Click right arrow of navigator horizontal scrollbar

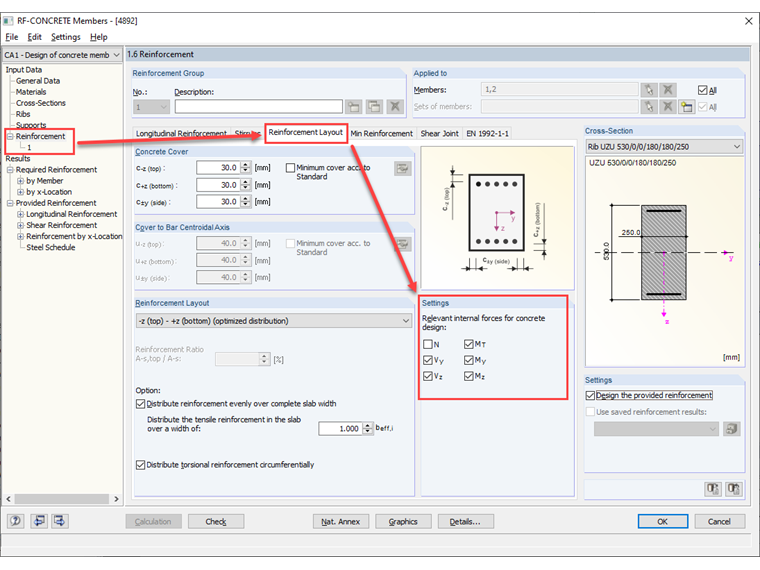[x=116, y=499]
